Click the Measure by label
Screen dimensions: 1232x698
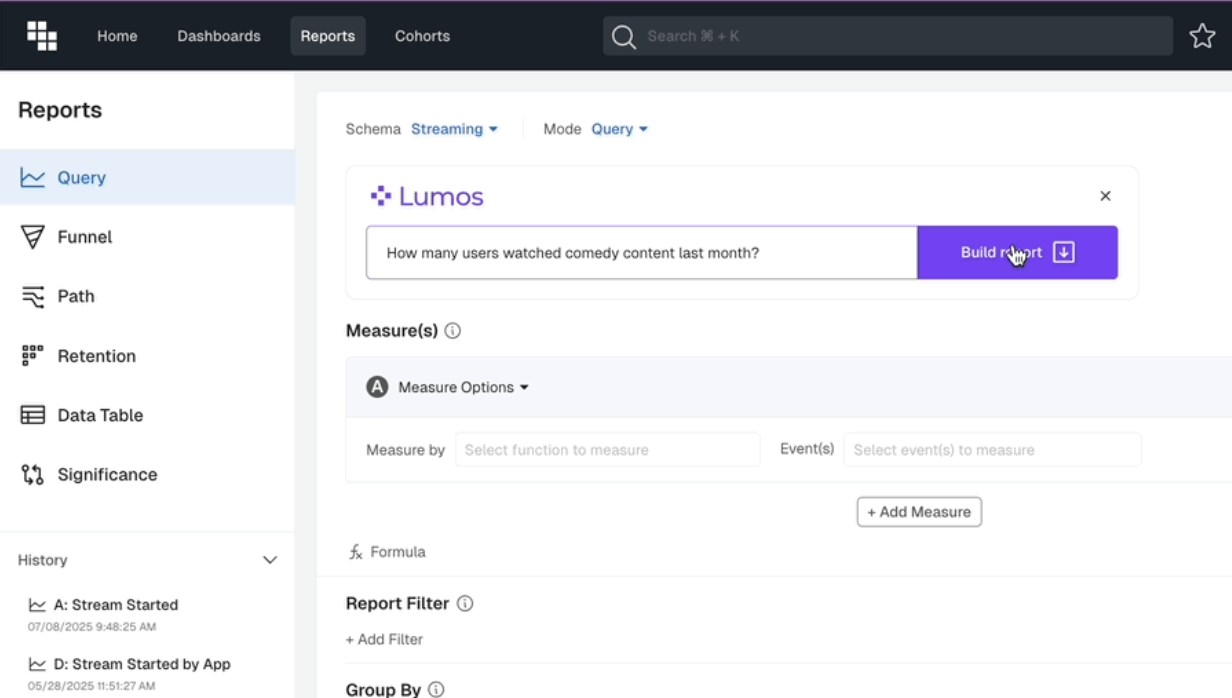click(x=405, y=450)
